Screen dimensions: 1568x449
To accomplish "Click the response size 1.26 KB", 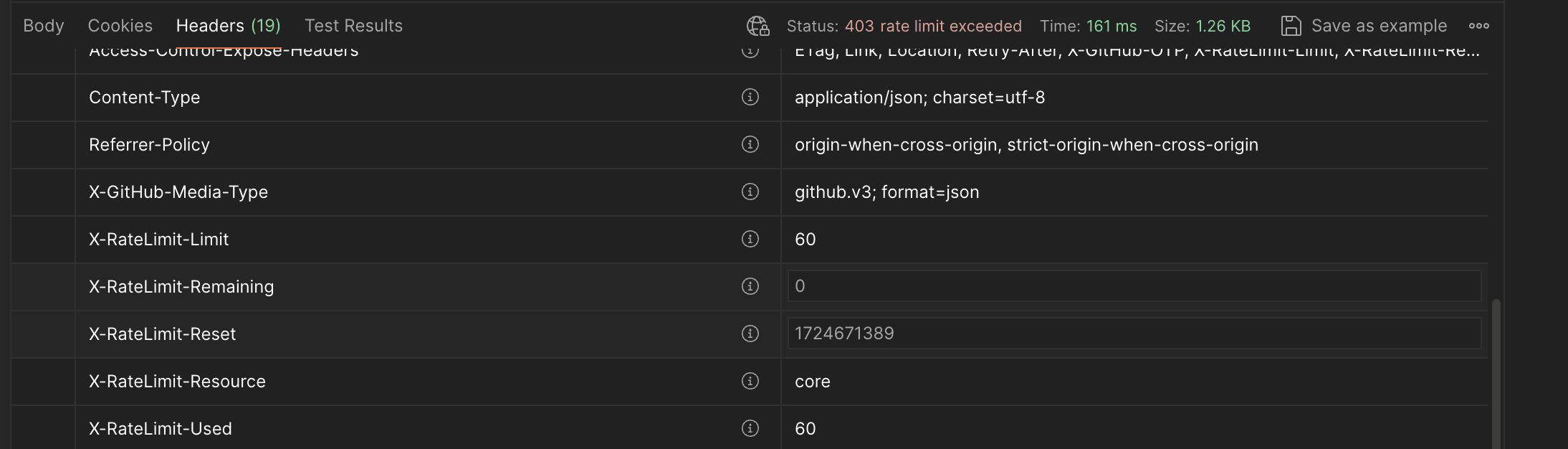I will tap(1223, 26).
